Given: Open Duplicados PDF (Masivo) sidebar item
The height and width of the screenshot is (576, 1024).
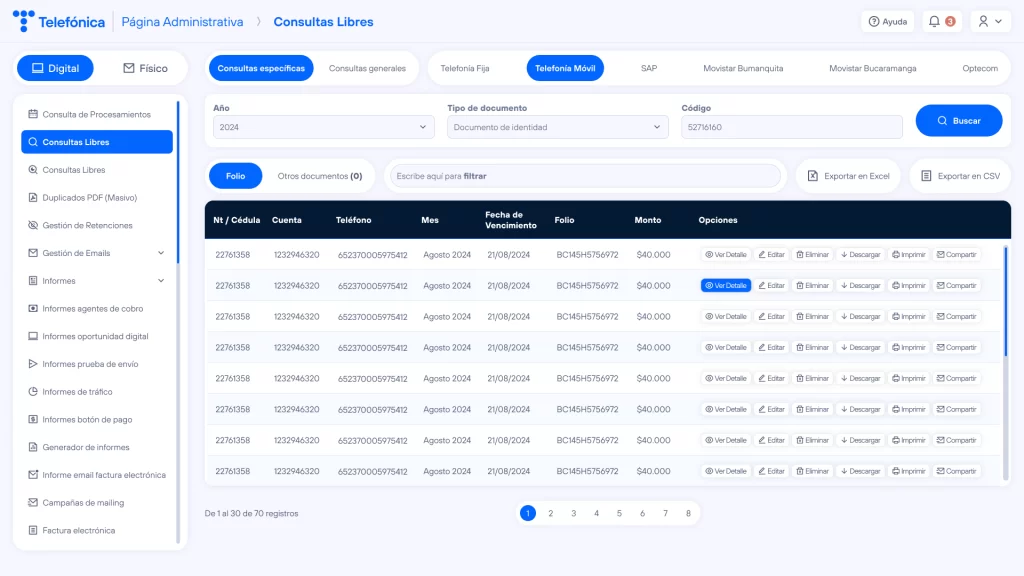Looking at the screenshot, I should pos(89,198).
